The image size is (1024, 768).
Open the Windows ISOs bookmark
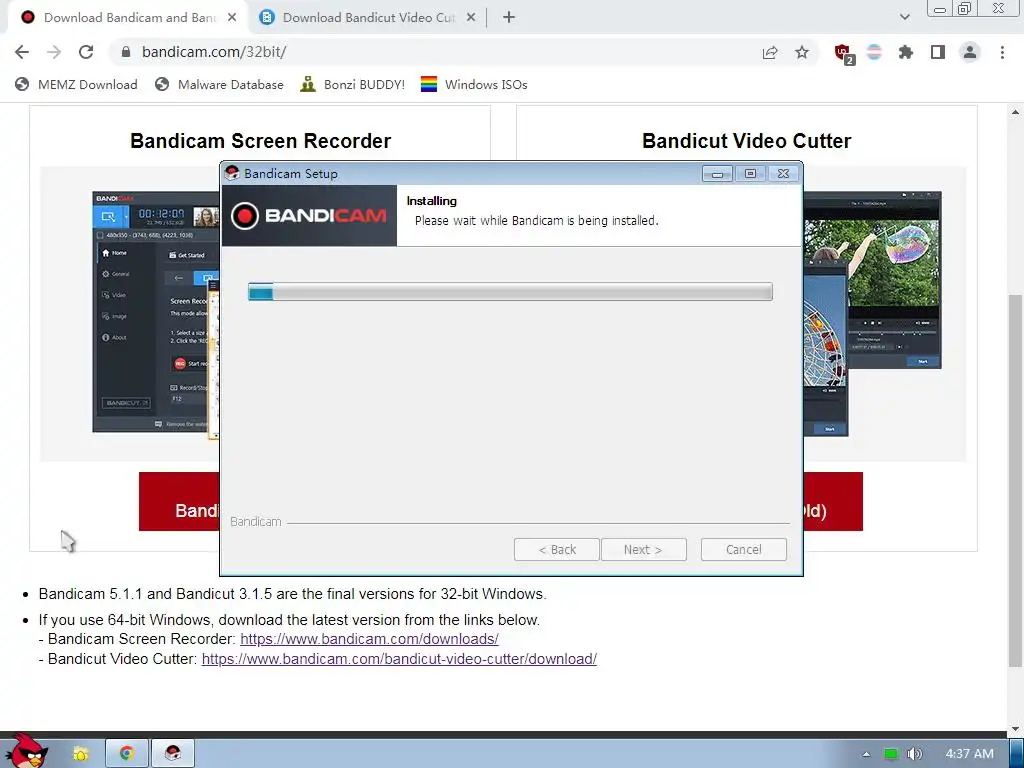tap(474, 84)
